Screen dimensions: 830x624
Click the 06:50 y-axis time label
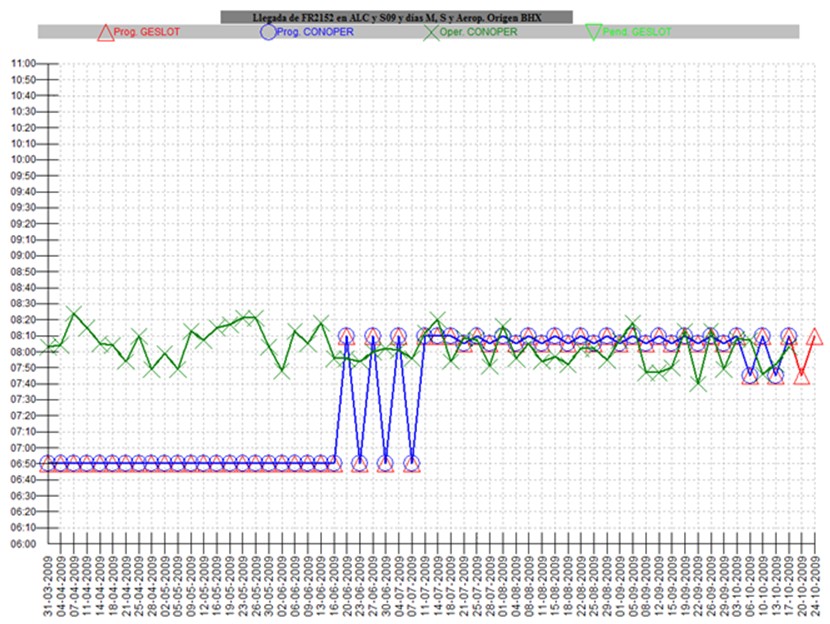click(22, 463)
